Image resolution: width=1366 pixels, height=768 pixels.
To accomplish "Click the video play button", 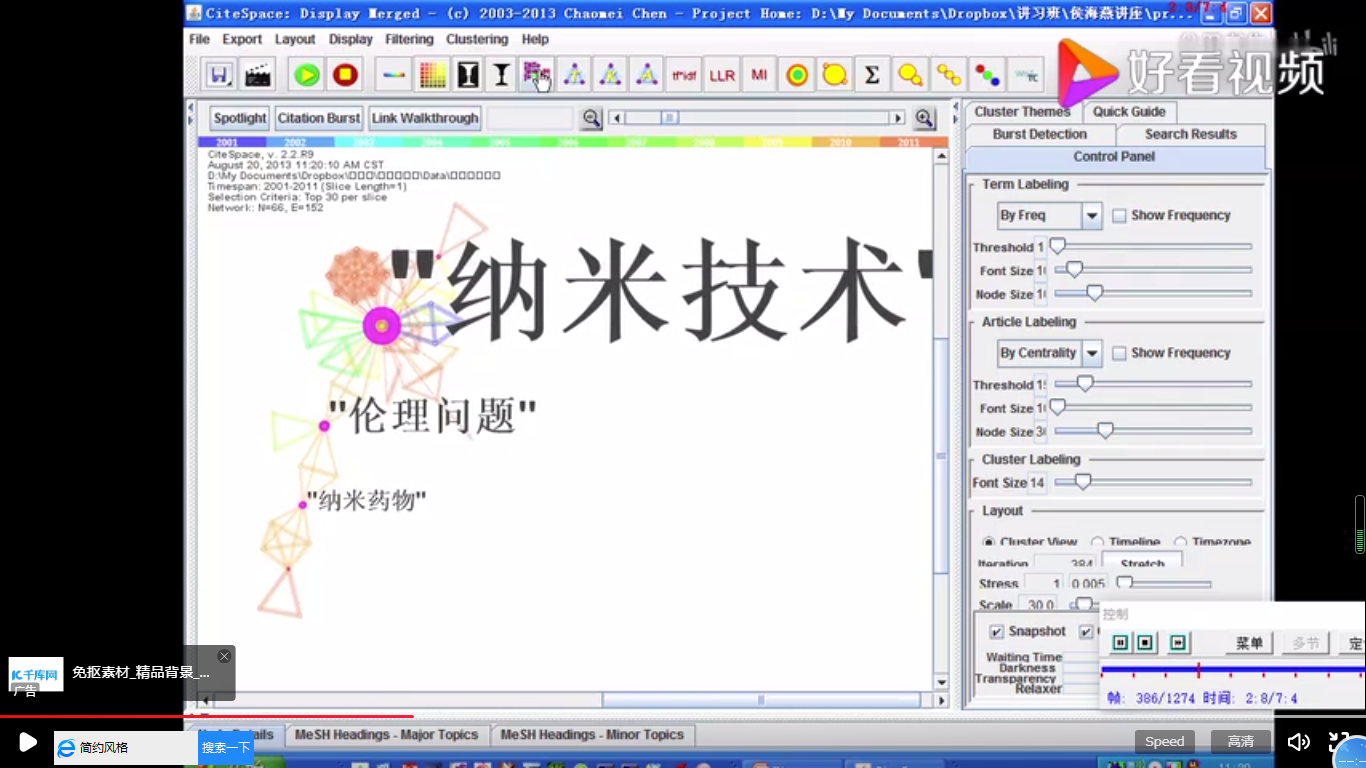I will [28, 742].
